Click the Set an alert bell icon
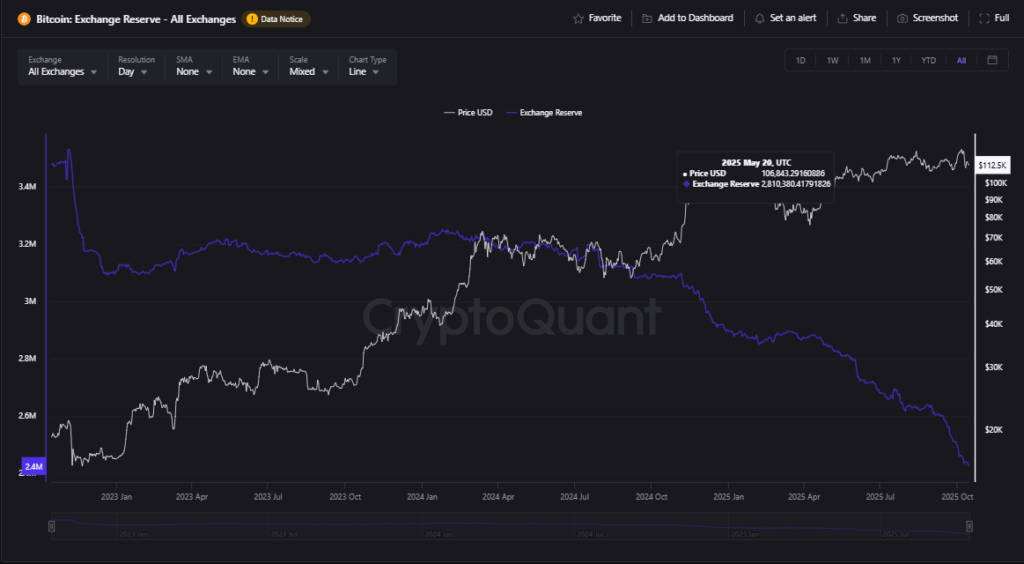1024x564 pixels. (x=760, y=18)
